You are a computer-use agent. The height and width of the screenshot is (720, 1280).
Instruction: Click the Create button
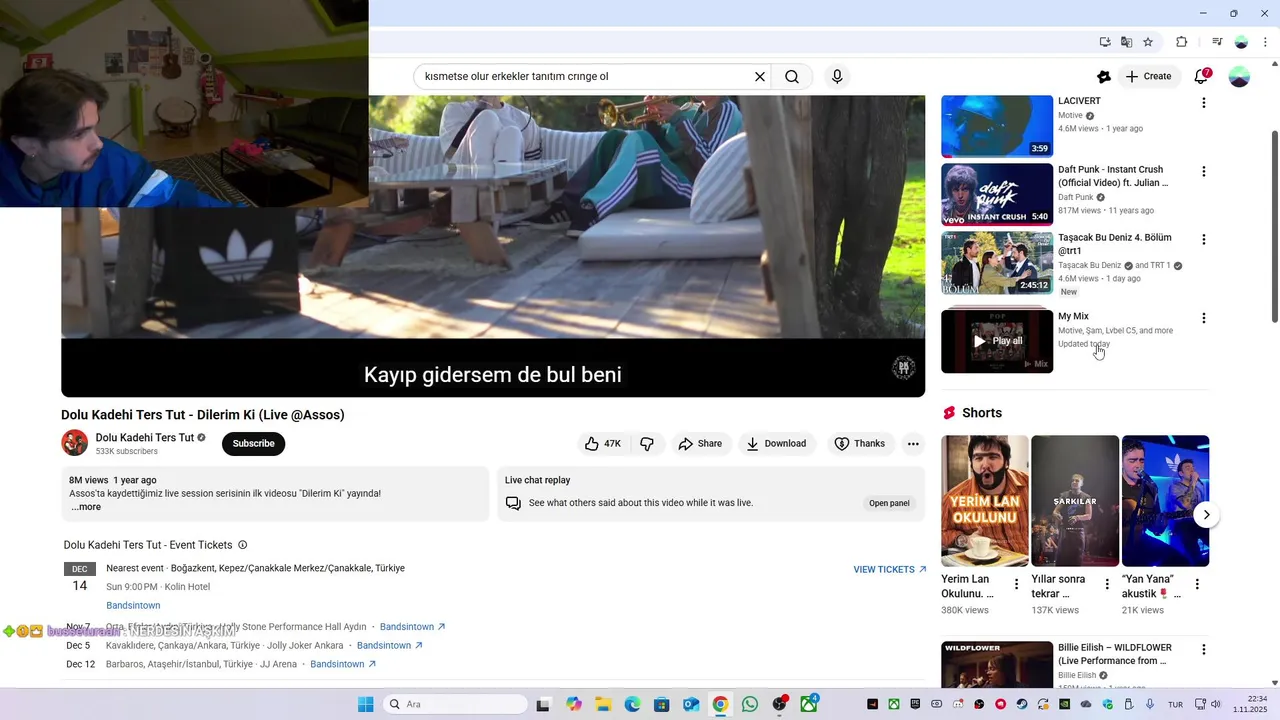click(1148, 76)
